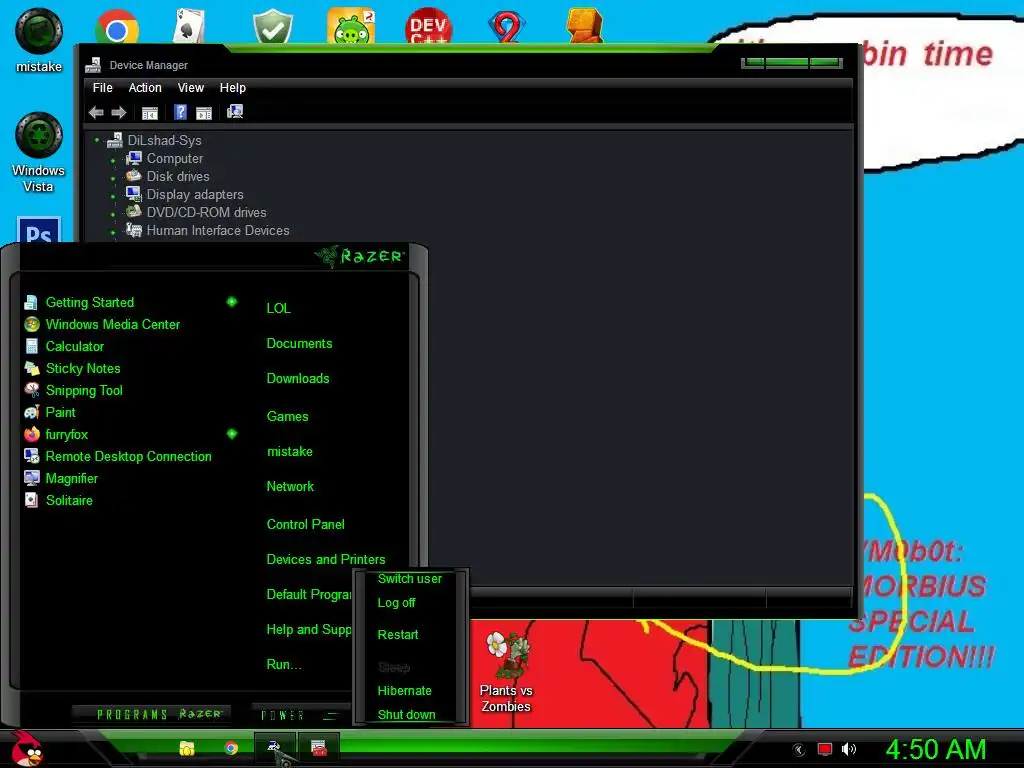The width and height of the screenshot is (1024, 768).
Task: Open Control Panel from start menu
Action: coord(306,524)
